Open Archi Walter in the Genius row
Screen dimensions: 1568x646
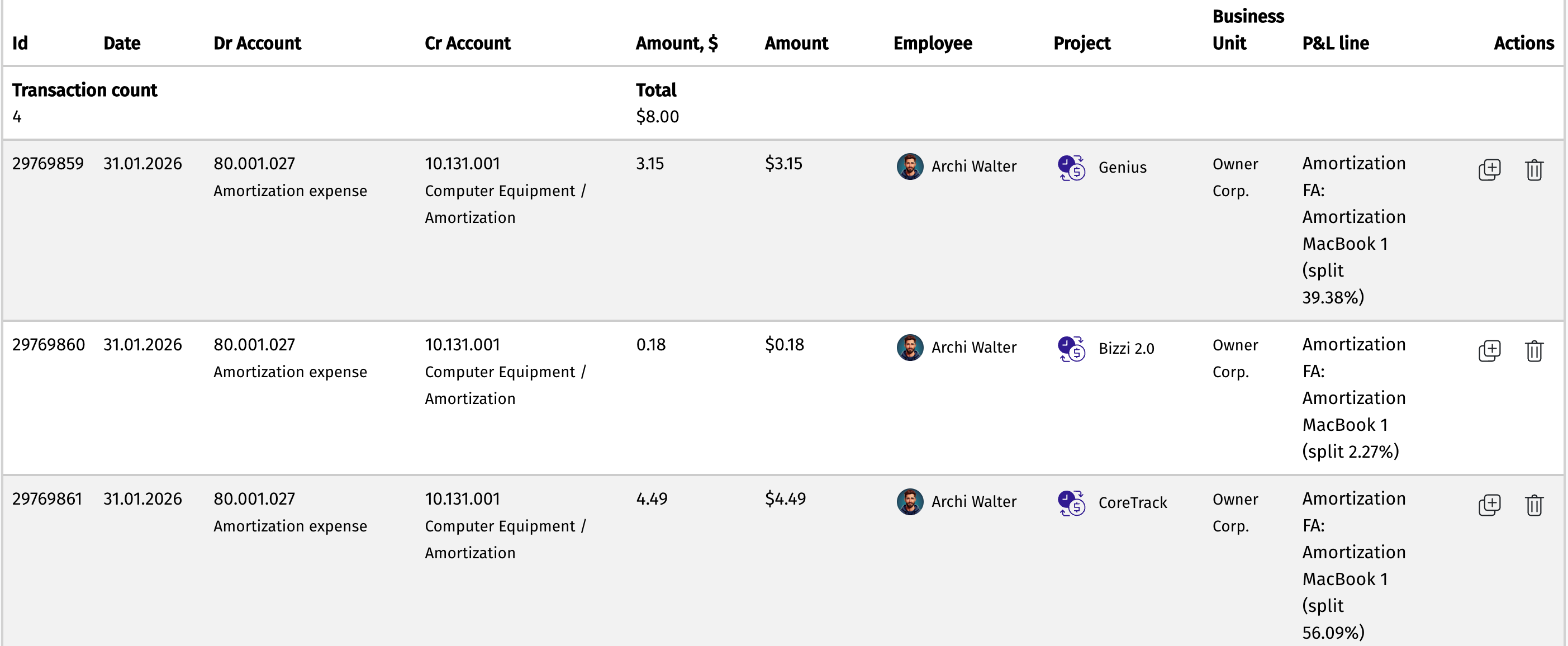[x=974, y=166]
